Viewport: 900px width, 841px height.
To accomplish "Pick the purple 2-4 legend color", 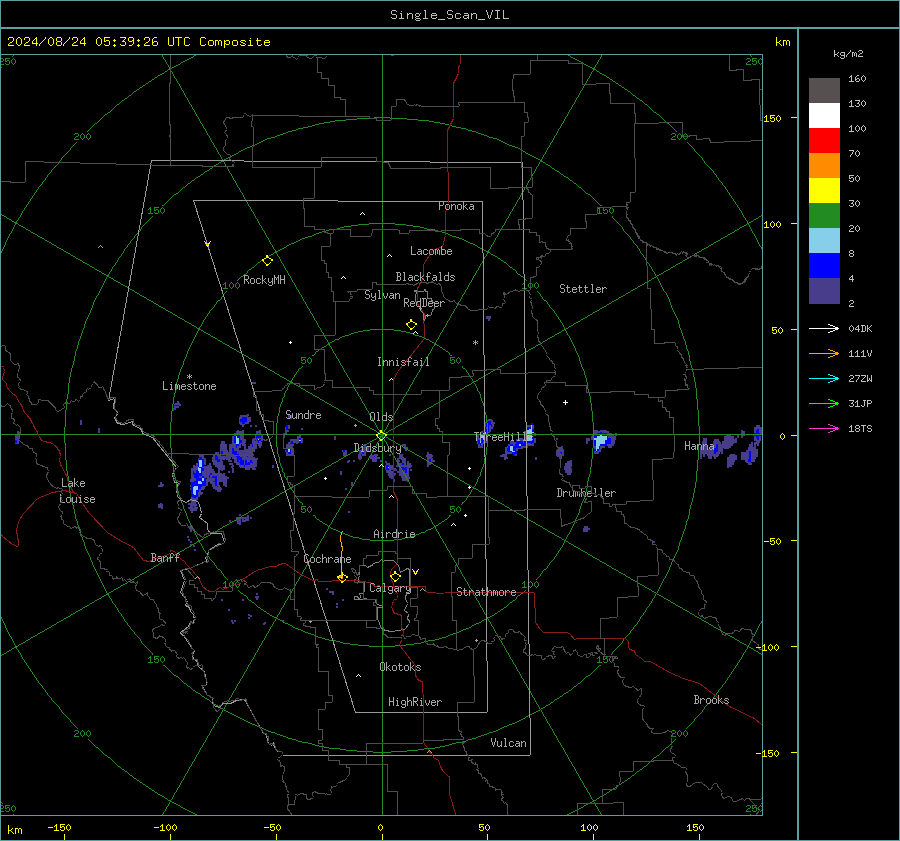I will [824, 290].
